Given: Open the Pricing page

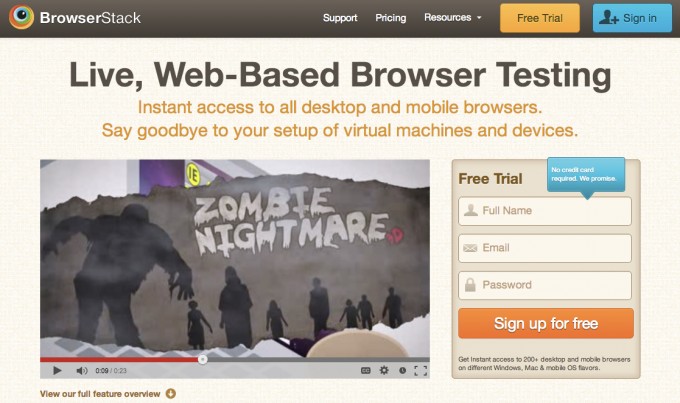Looking at the screenshot, I should point(391,18).
